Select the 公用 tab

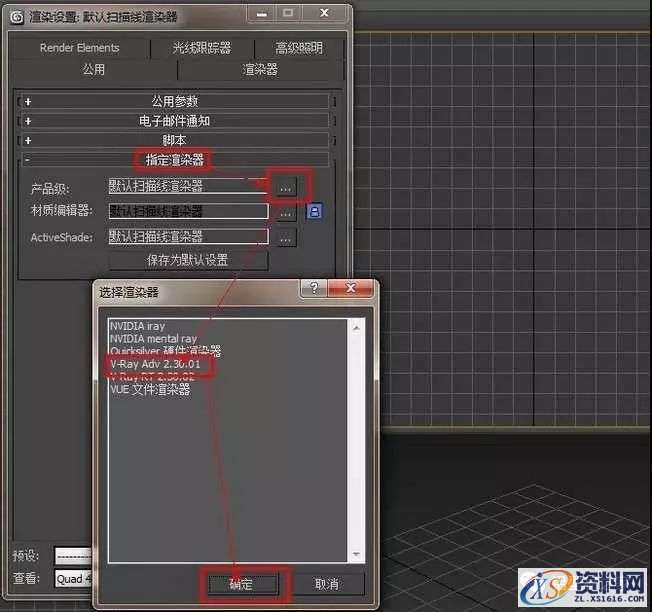pyautogui.click(x=94, y=69)
